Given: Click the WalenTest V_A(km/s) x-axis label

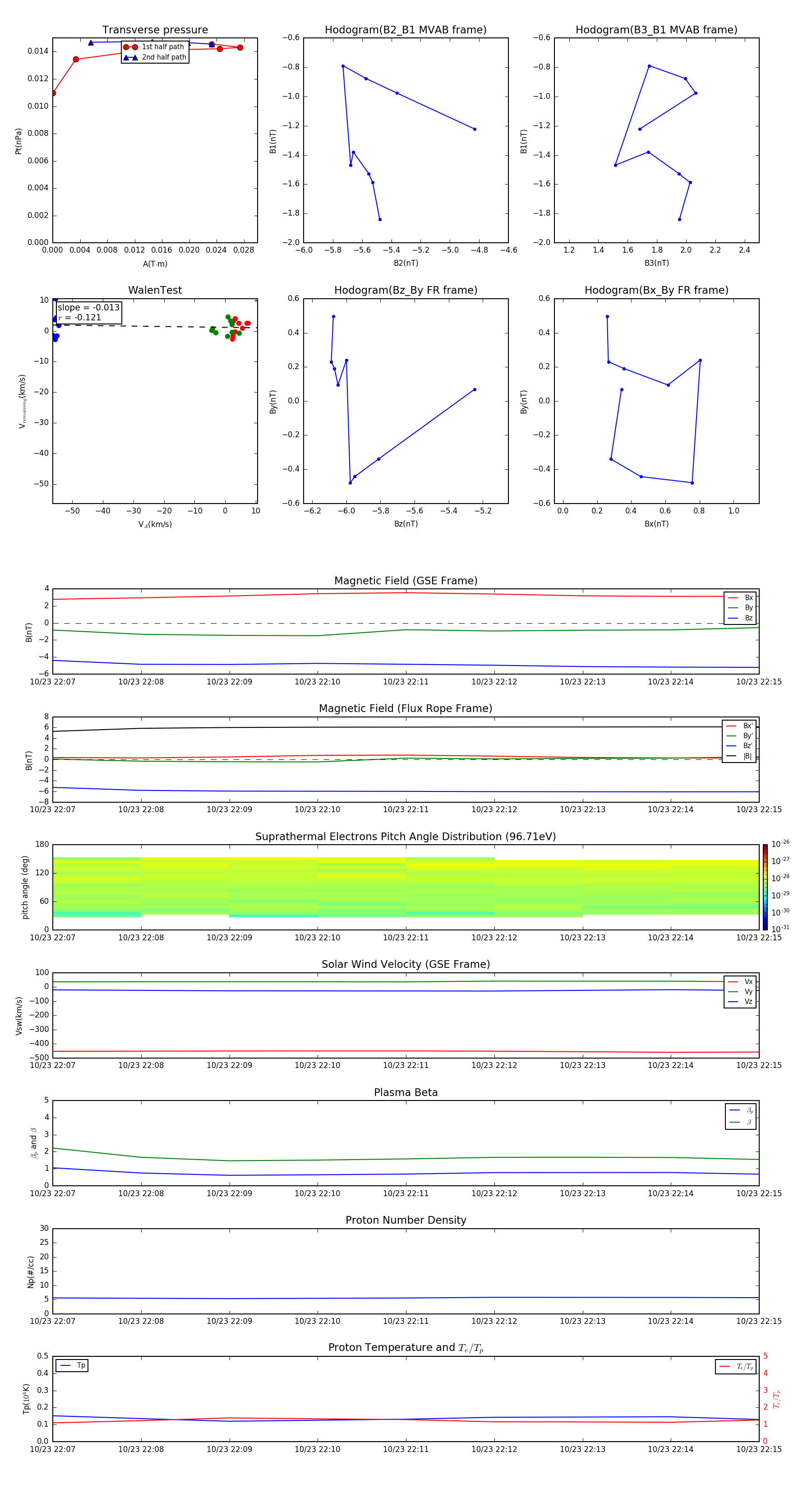Looking at the screenshot, I should click(155, 524).
